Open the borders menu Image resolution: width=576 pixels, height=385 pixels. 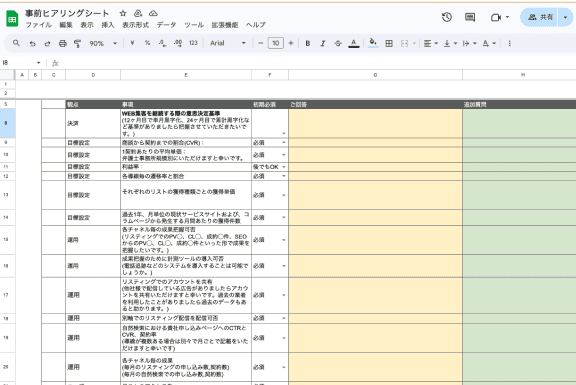(x=389, y=43)
